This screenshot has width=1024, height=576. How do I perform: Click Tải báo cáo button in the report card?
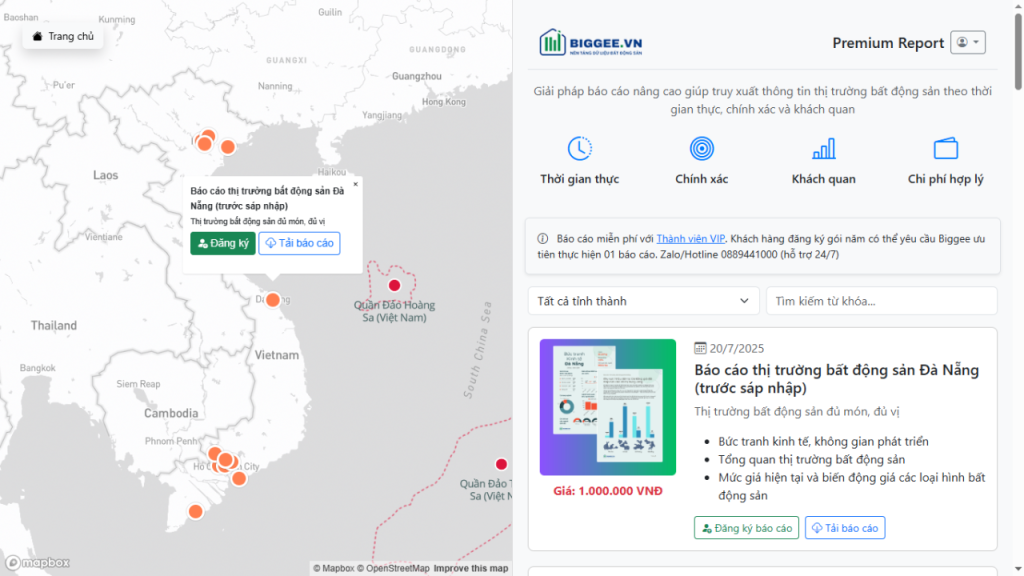click(x=845, y=528)
